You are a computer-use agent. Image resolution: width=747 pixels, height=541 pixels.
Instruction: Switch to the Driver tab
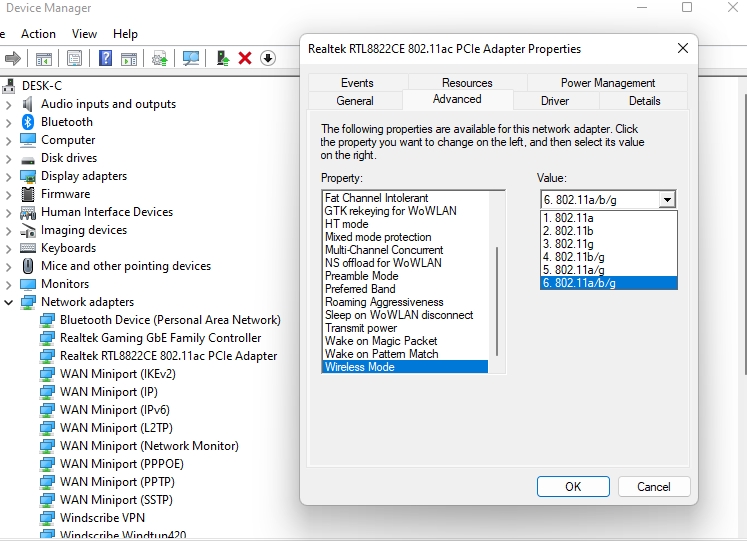pos(555,101)
